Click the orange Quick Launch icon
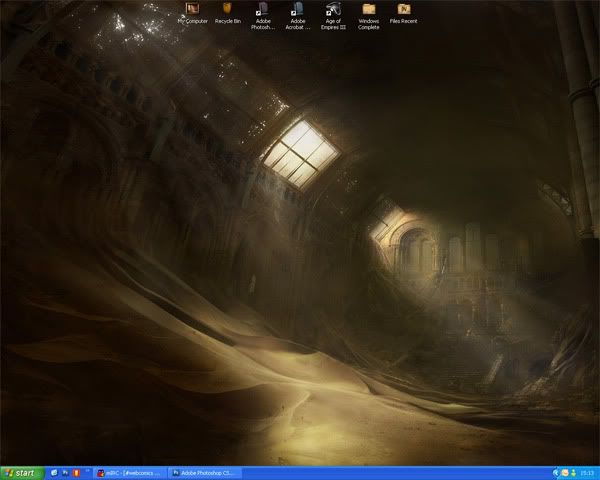The width and height of the screenshot is (600, 480). click(75, 472)
